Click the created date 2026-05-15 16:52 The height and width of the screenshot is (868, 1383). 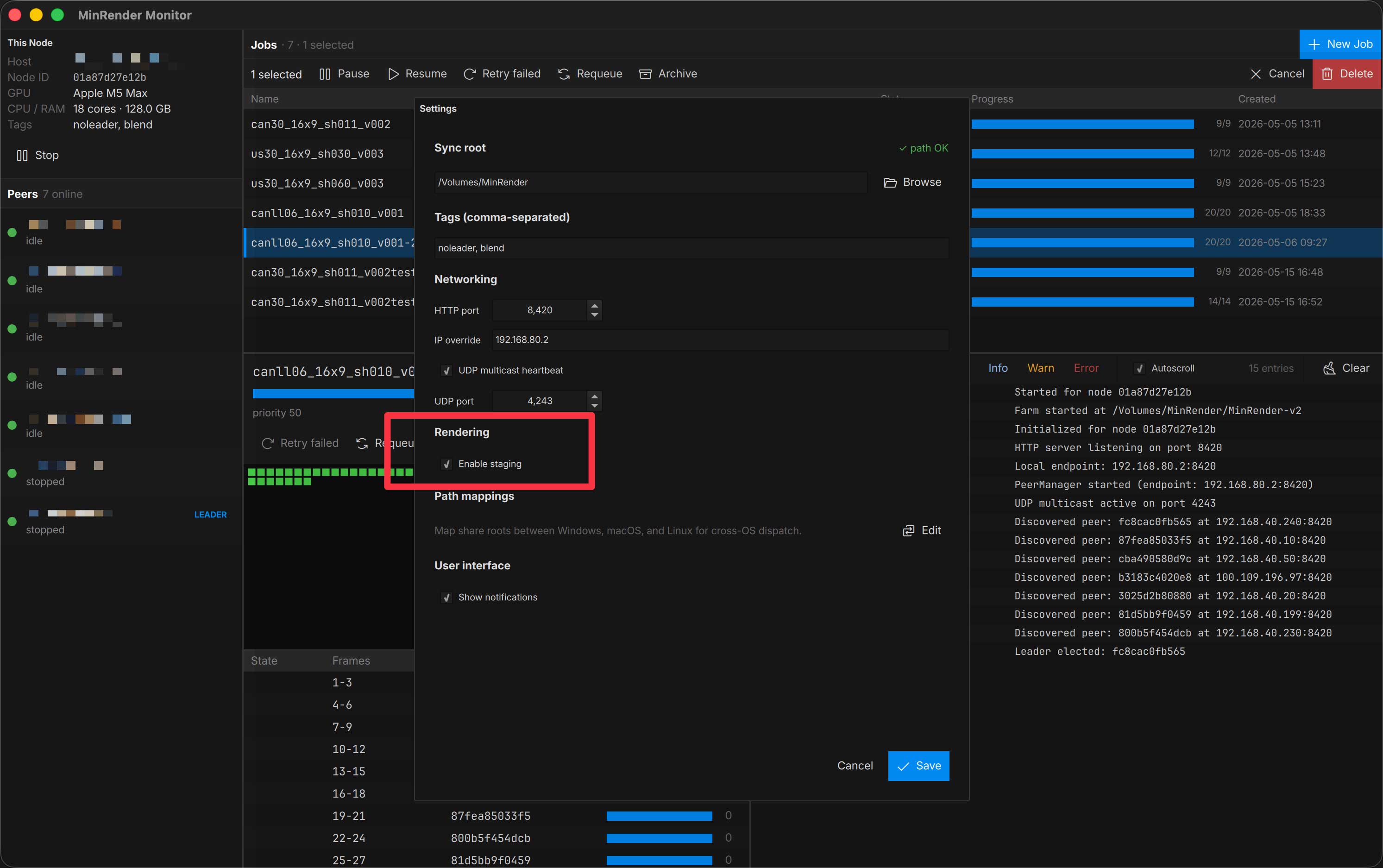[x=1280, y=302]
